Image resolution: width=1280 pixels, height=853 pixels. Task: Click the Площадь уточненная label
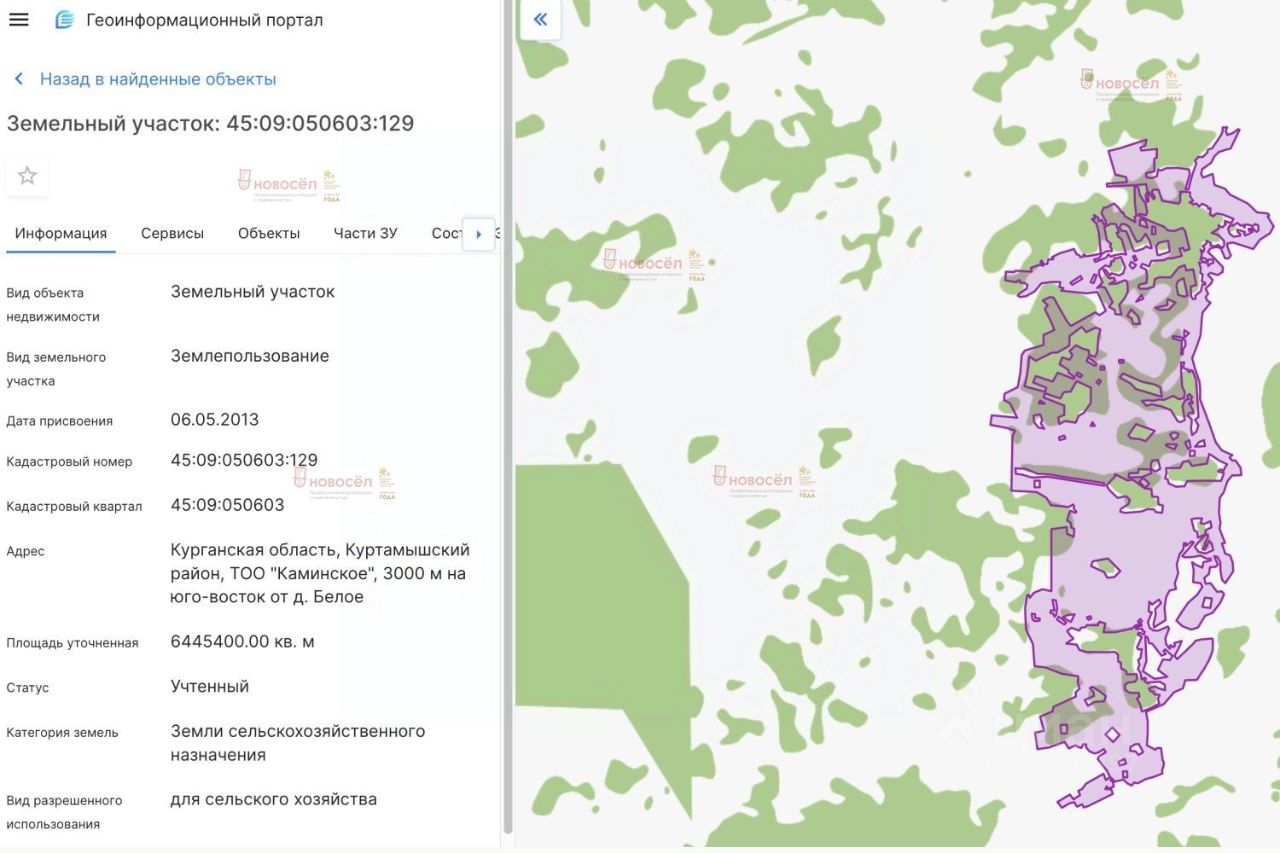pos(72,643)
